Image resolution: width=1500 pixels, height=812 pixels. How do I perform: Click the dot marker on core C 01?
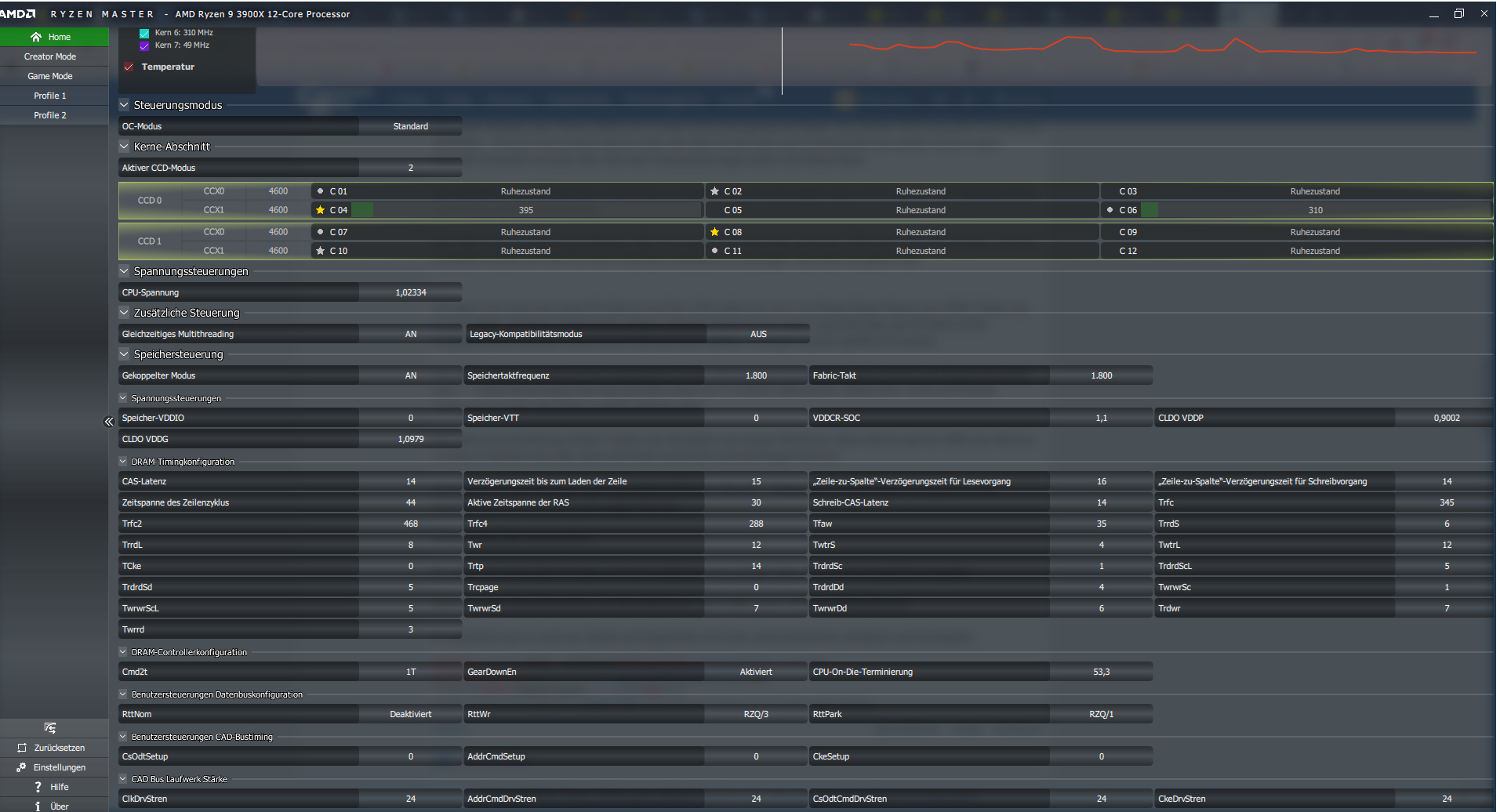click(x=320, y=191)
